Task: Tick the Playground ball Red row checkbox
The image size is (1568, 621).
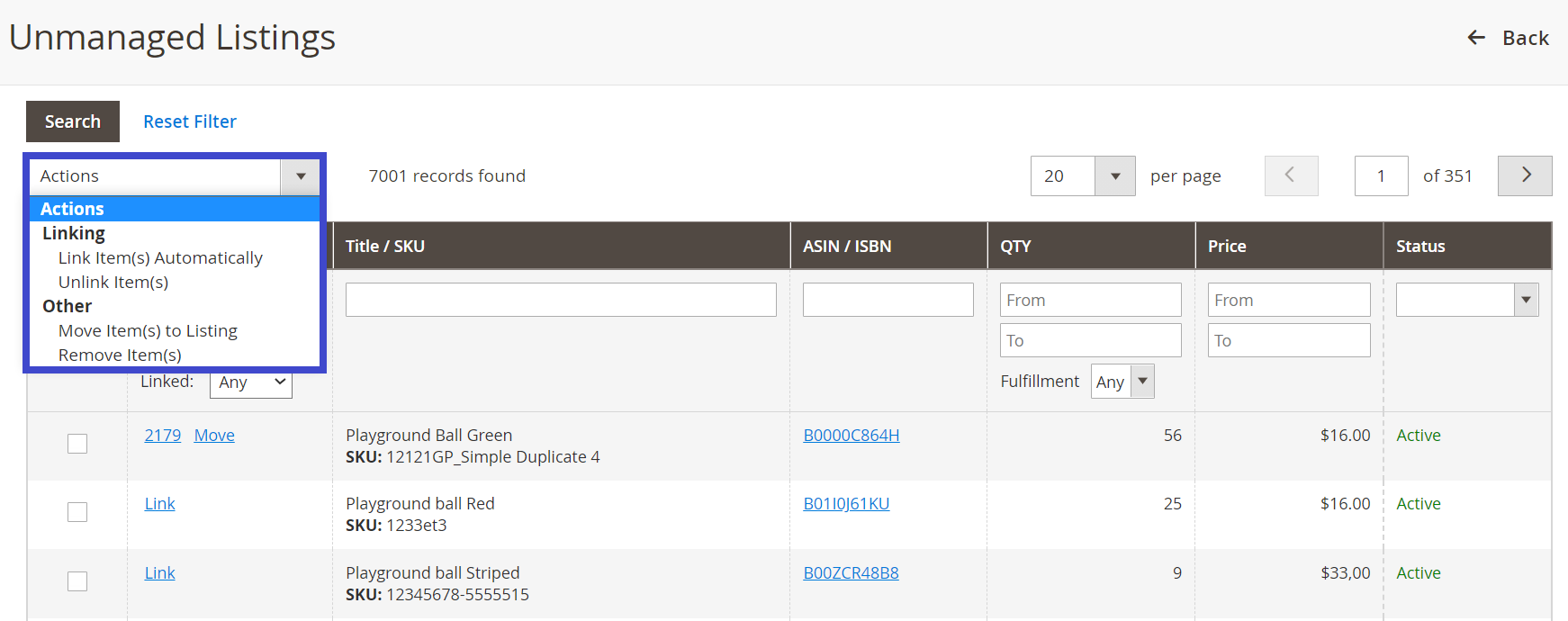Action: [77, 512]
